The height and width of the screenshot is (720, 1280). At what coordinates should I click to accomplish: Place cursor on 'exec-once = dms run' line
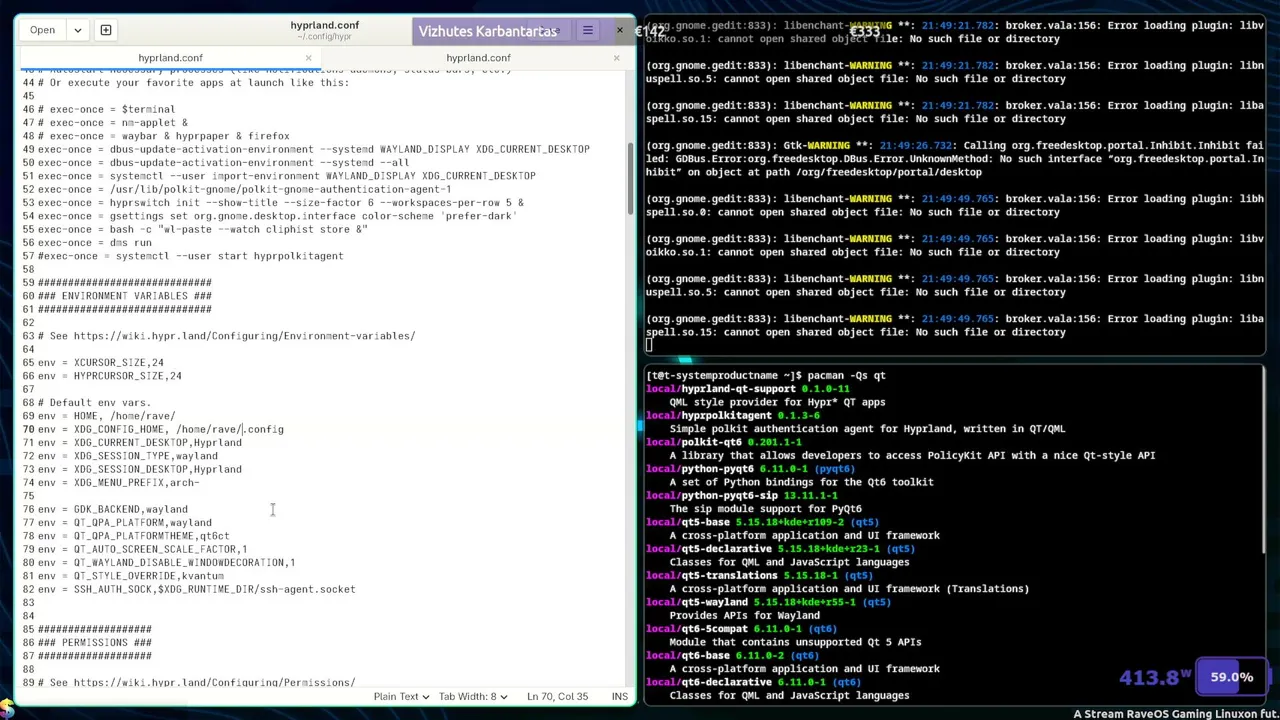click(95, 243)
